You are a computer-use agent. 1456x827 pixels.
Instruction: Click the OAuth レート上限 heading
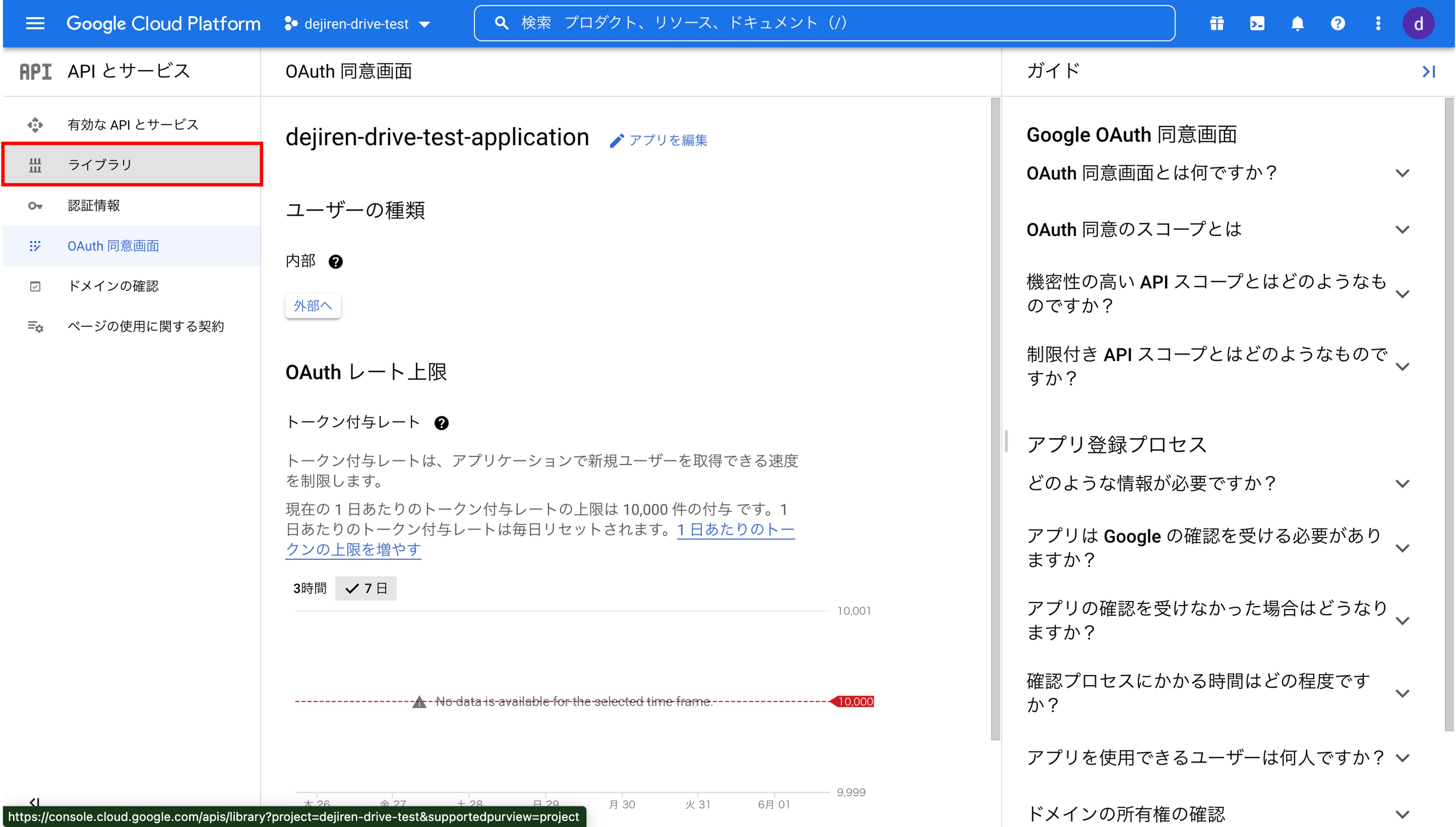pos(366,372)
